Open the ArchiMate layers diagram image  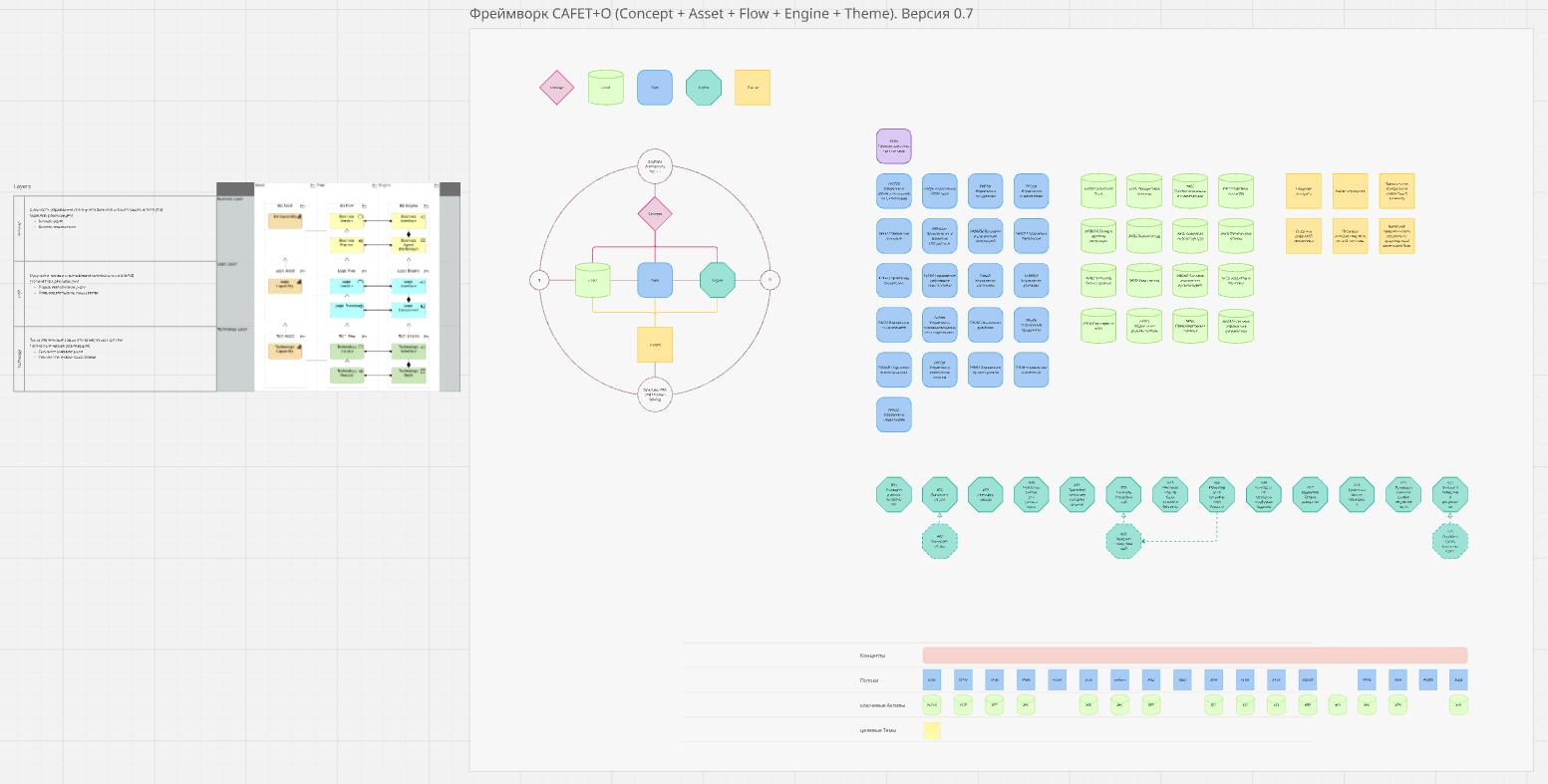click(339, 287)
